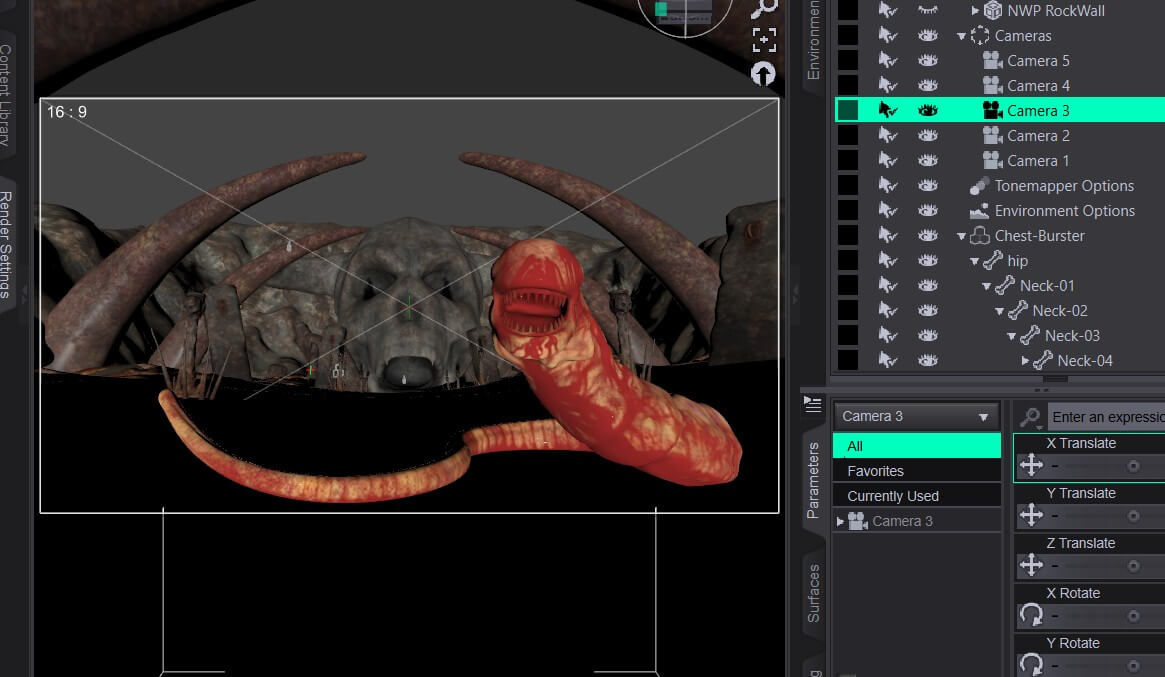Viewport: 1165px width, 677px height.
Task: Toggle visibility of Camera 1
Action: pyautogui.click(x=927, y=161)
